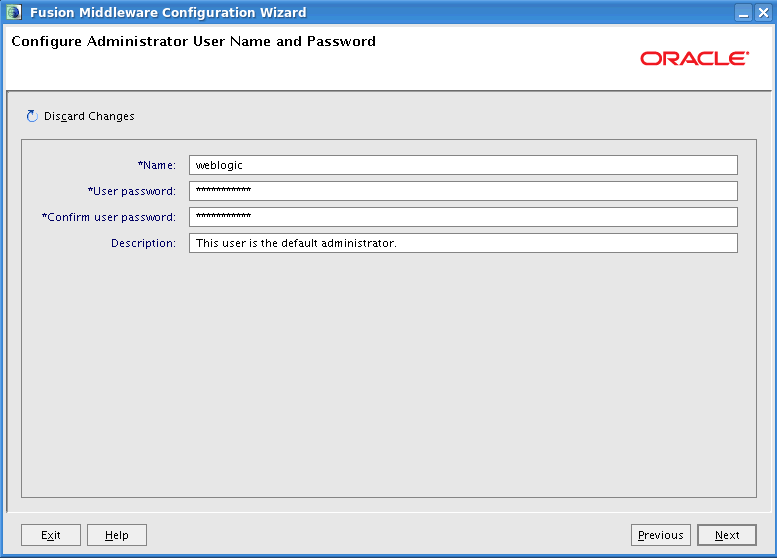Click the *Confirm user password label
Image resolution: width=777 pixels, height=558 pixels.
click(109, 217)
